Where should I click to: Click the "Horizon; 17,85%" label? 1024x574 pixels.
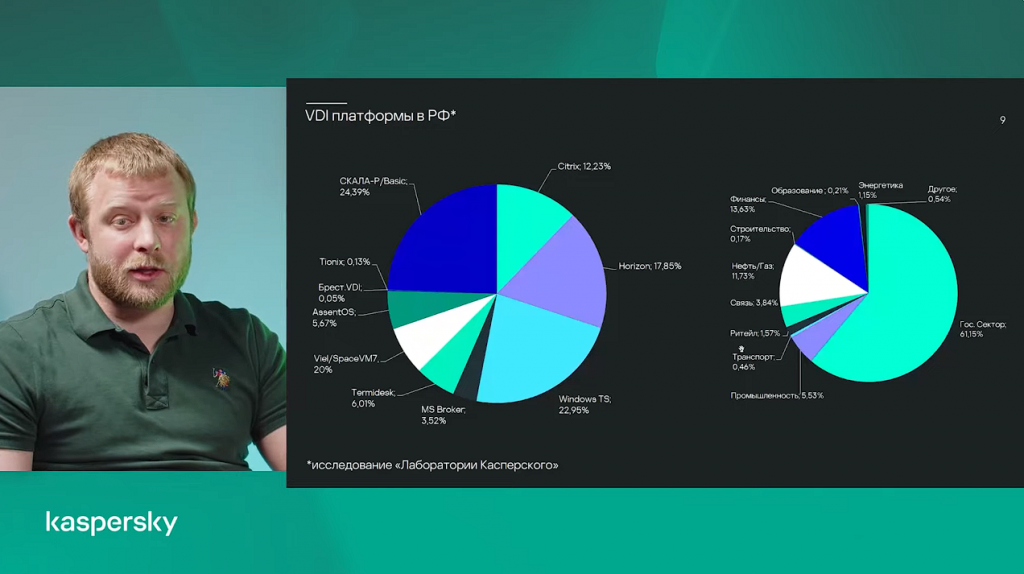(650, 266)
